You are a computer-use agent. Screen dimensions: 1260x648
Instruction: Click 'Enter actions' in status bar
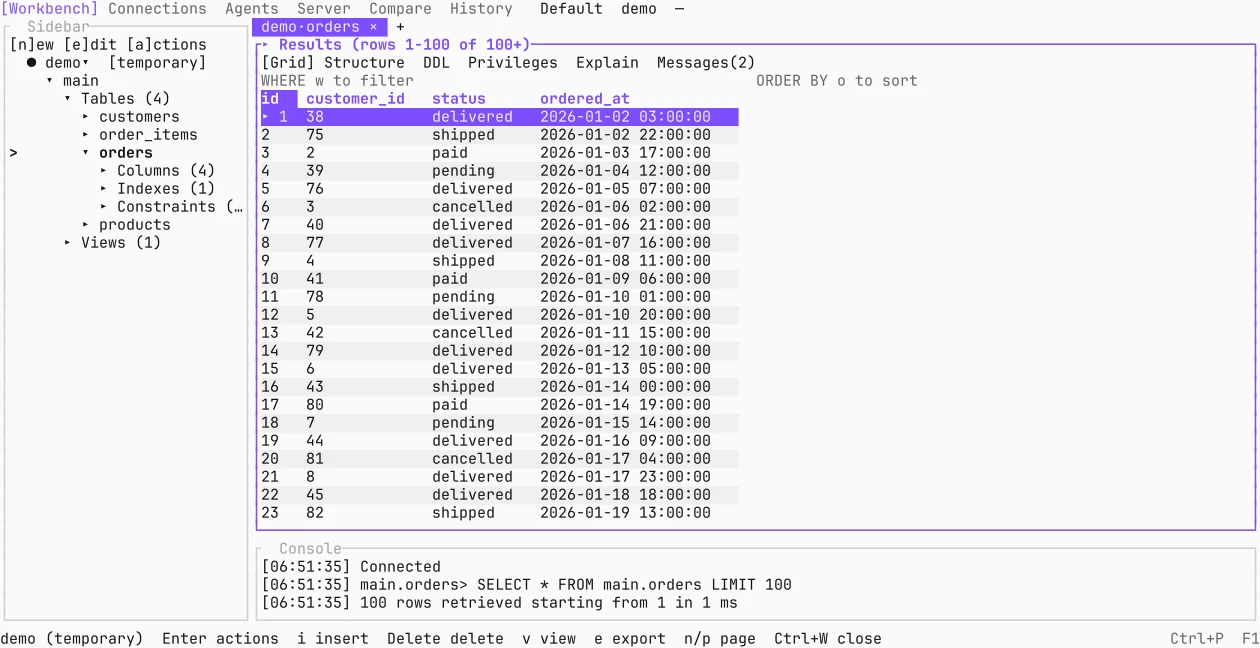coord(220,639)
